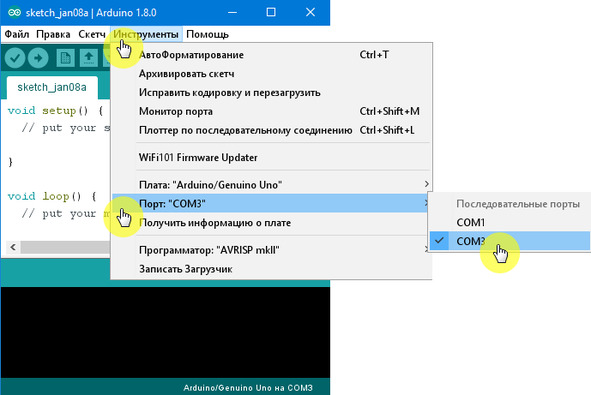
Task: Click the editor horizontal scrollbar track
Action: click(65, 247)
